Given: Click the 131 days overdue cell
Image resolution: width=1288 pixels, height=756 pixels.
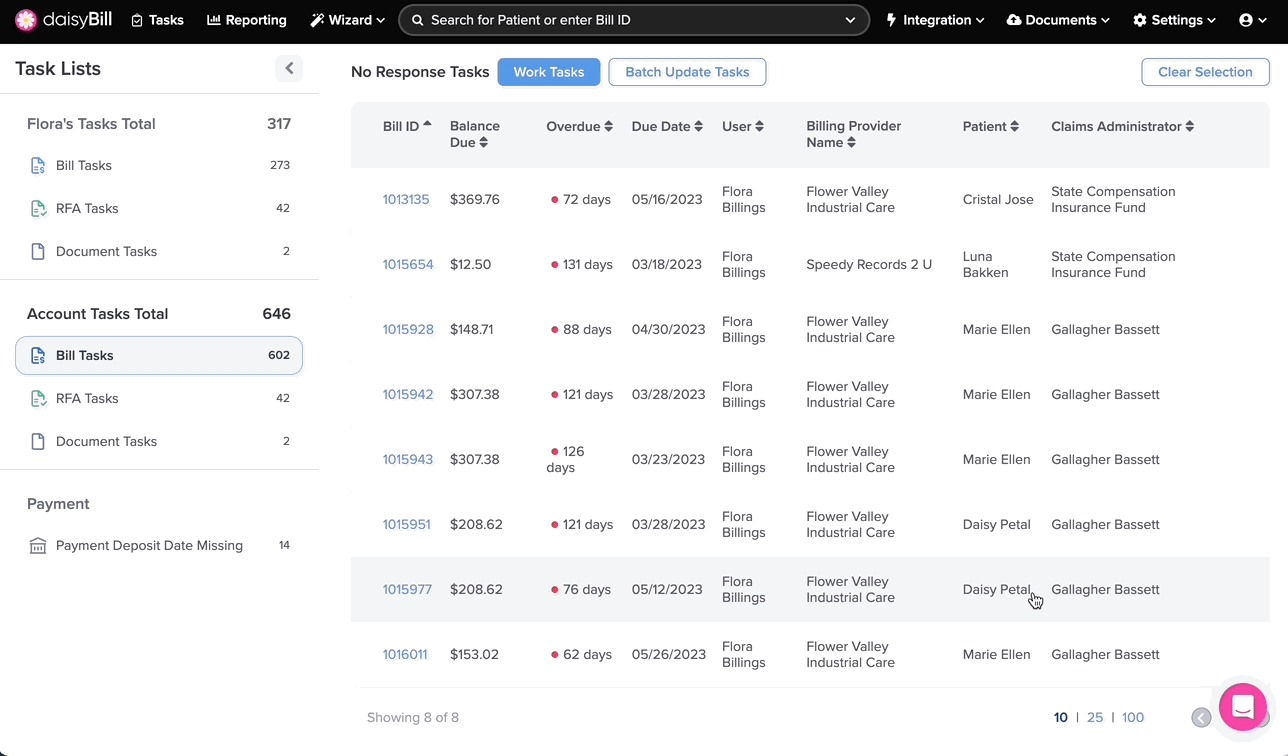Looking at the screenshot, I should pos(582,265).
